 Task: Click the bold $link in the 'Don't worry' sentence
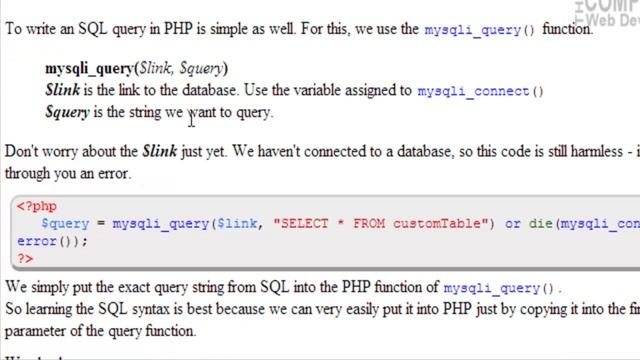(x=160, y=151)
